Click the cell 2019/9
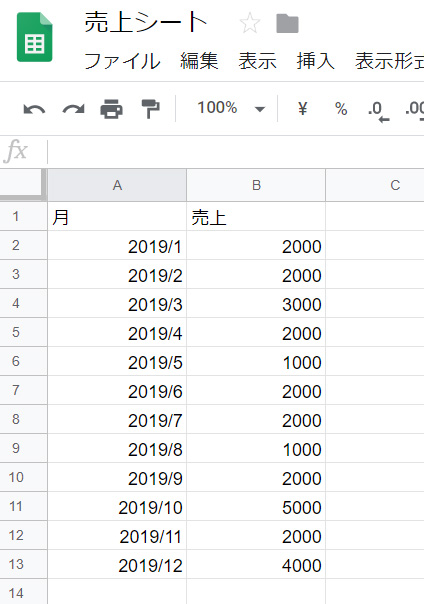424x604 pixels. tap(117, 477)
